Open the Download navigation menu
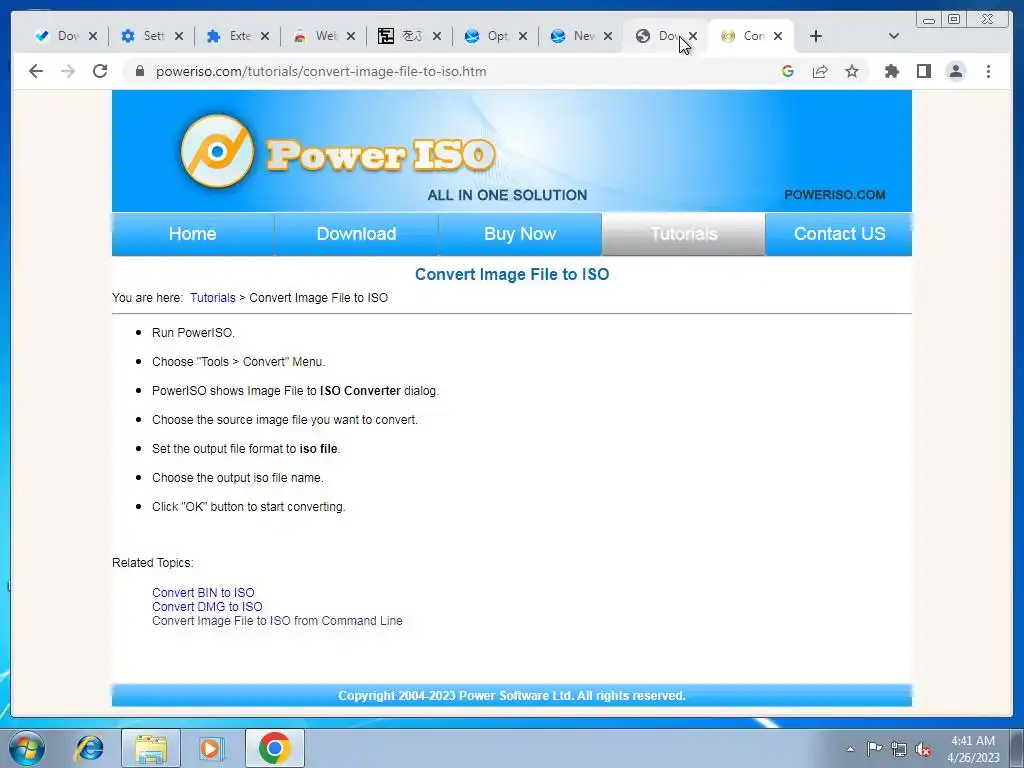Screen dimensions: 1024x768 click(x=357, y=234)
